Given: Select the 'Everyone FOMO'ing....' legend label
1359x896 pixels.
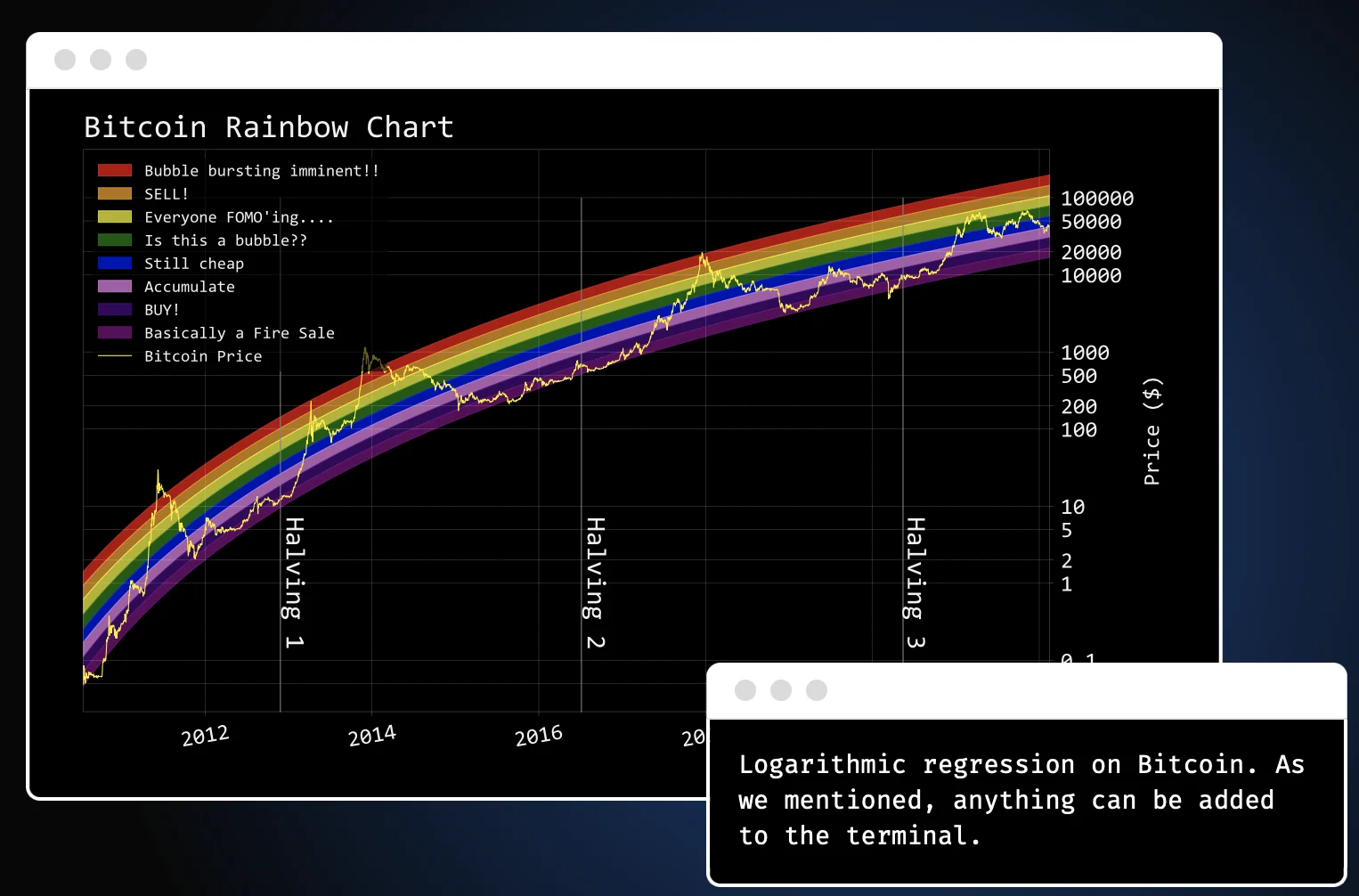Looking at the screenshot, I should pyautogui.click(x=239, y=216).
